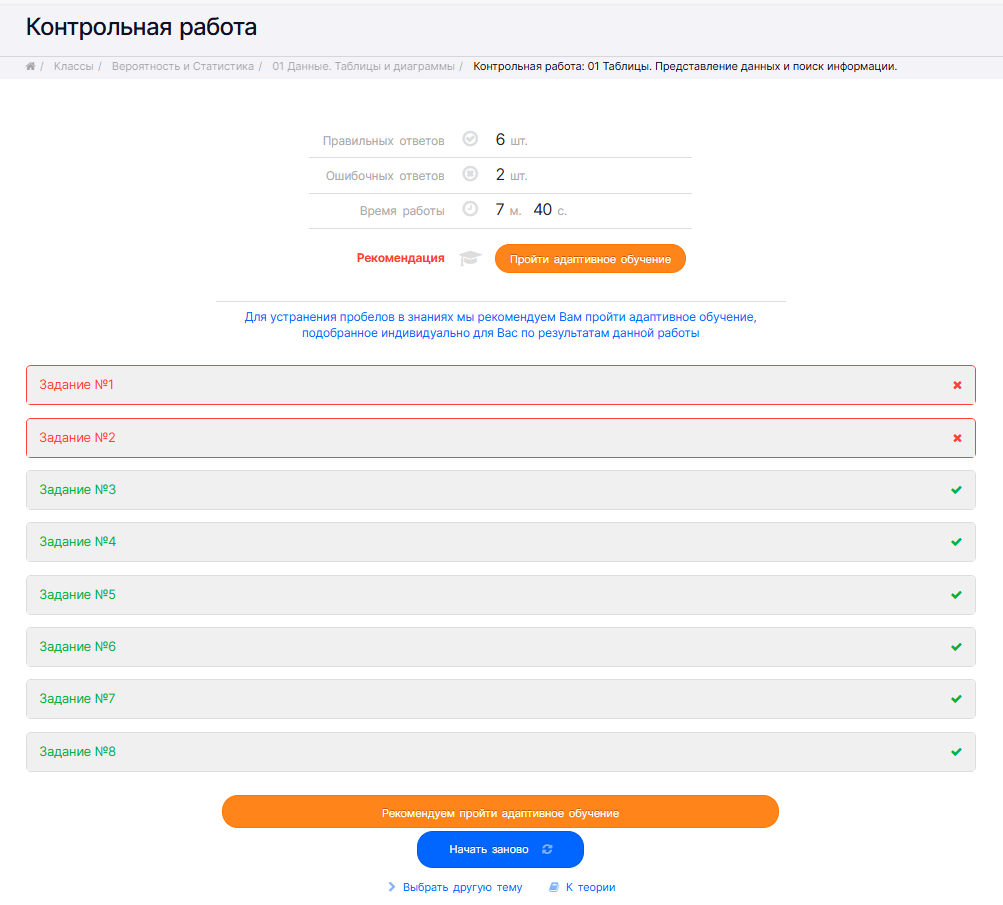This screenshot has height=905, width=1003.
Task: Click the blue text starting Для устранения пробелов
Action: (x=500, y=325)
